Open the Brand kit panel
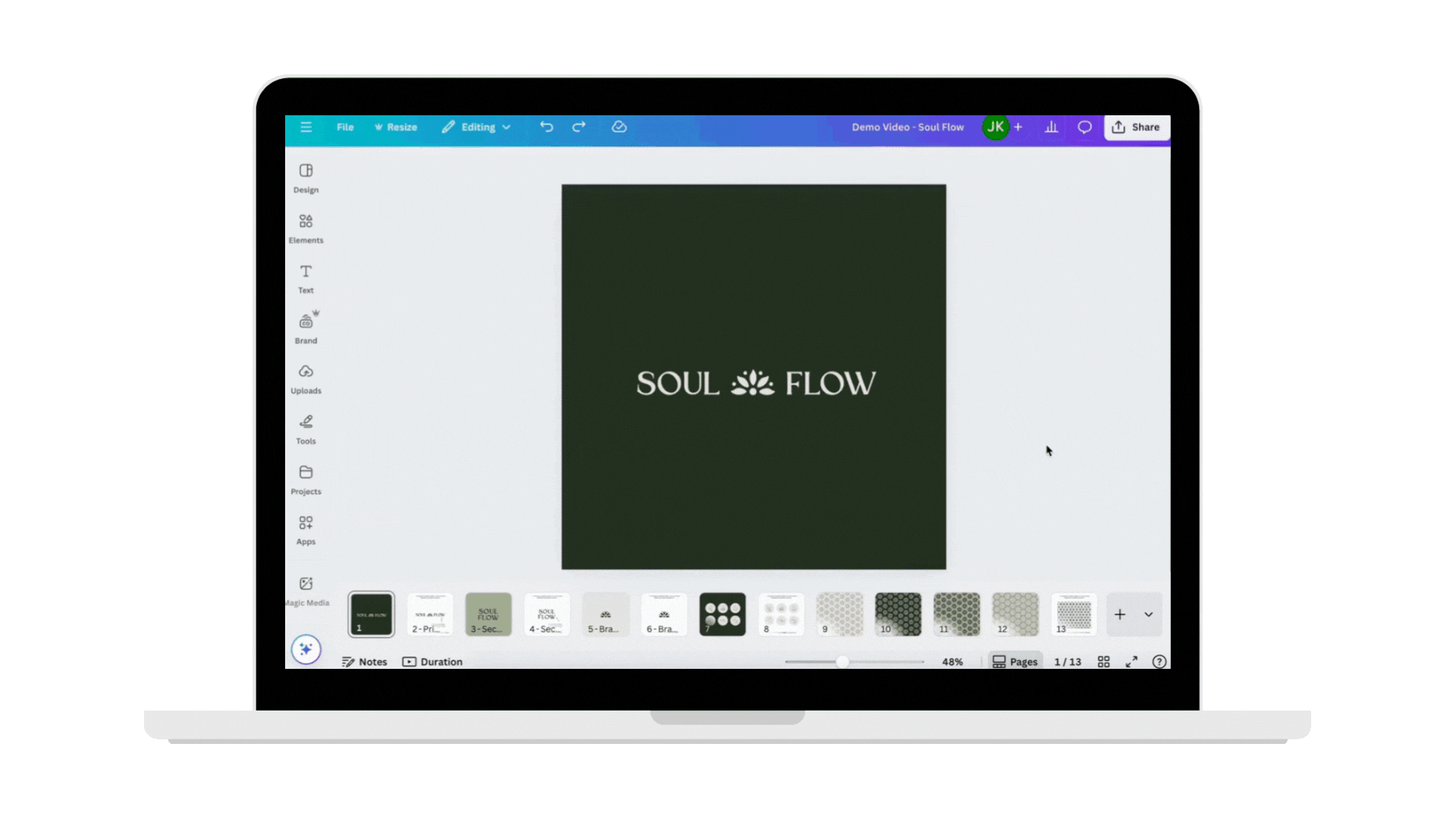The width and height of the screenshot is (1456, 819). point(306,328)
